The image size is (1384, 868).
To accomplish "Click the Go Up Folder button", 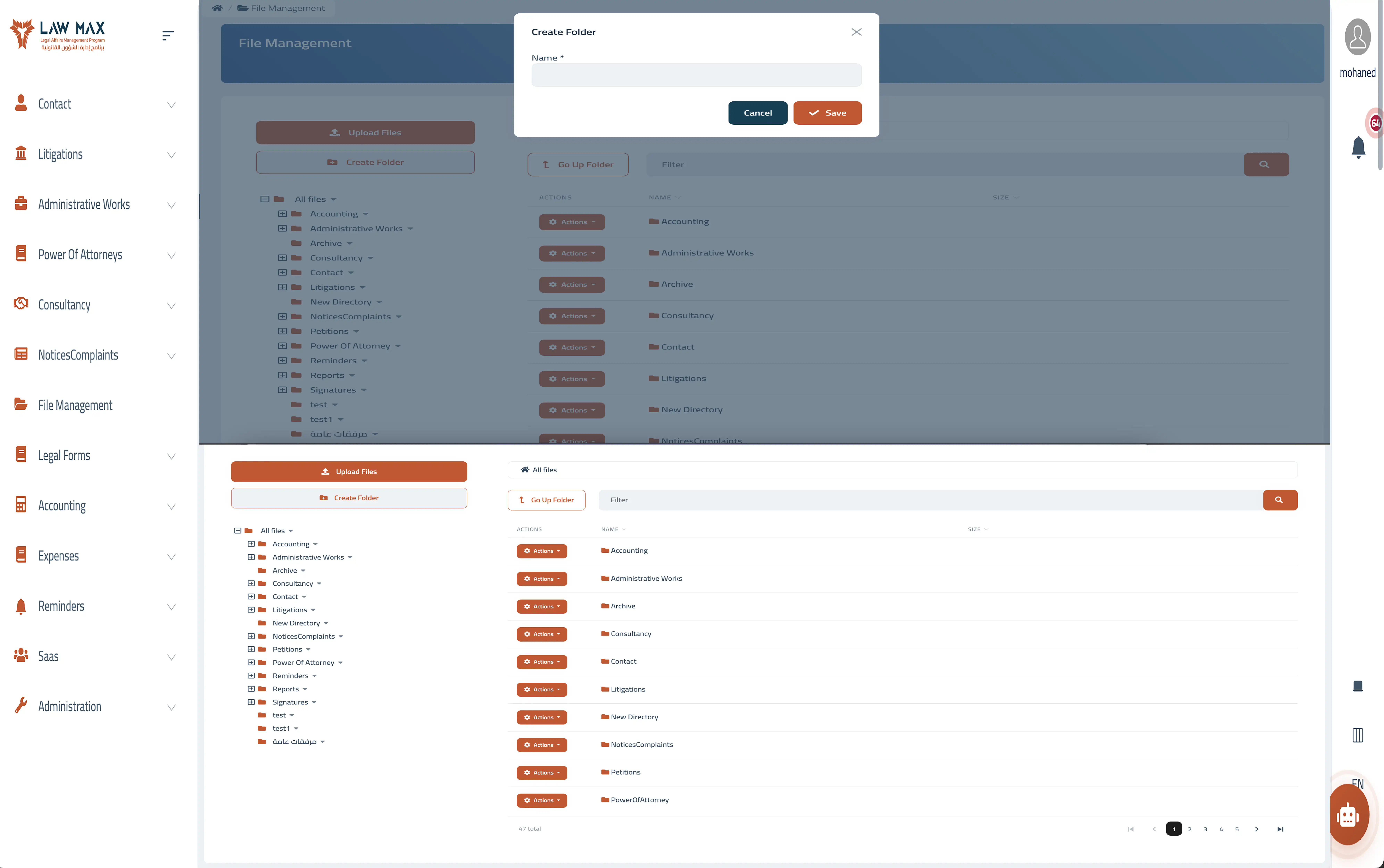I will click(x=546, y=500).
